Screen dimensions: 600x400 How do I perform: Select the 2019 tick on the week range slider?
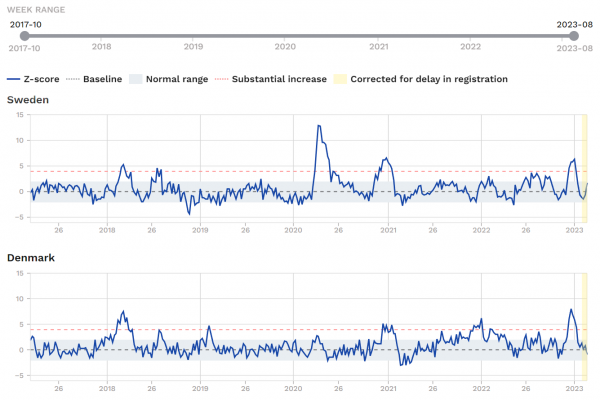tap(194, 45)
